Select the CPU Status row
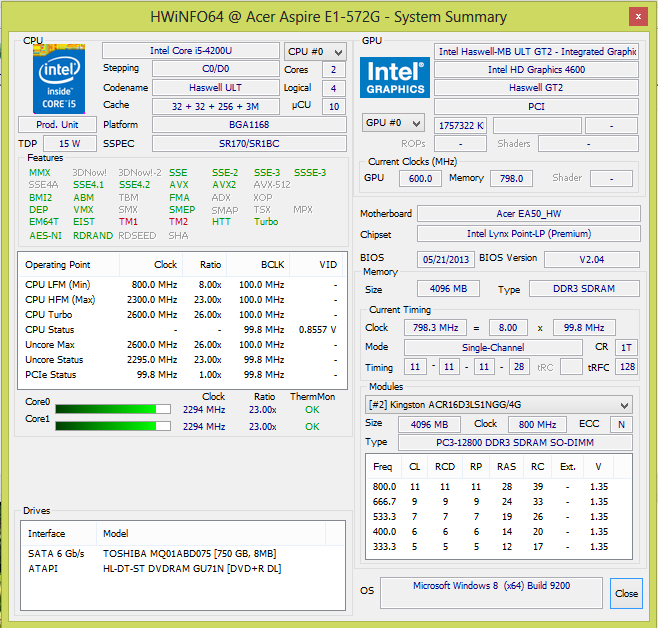Screen dimensions: 658x628 (x=182, y=330)
